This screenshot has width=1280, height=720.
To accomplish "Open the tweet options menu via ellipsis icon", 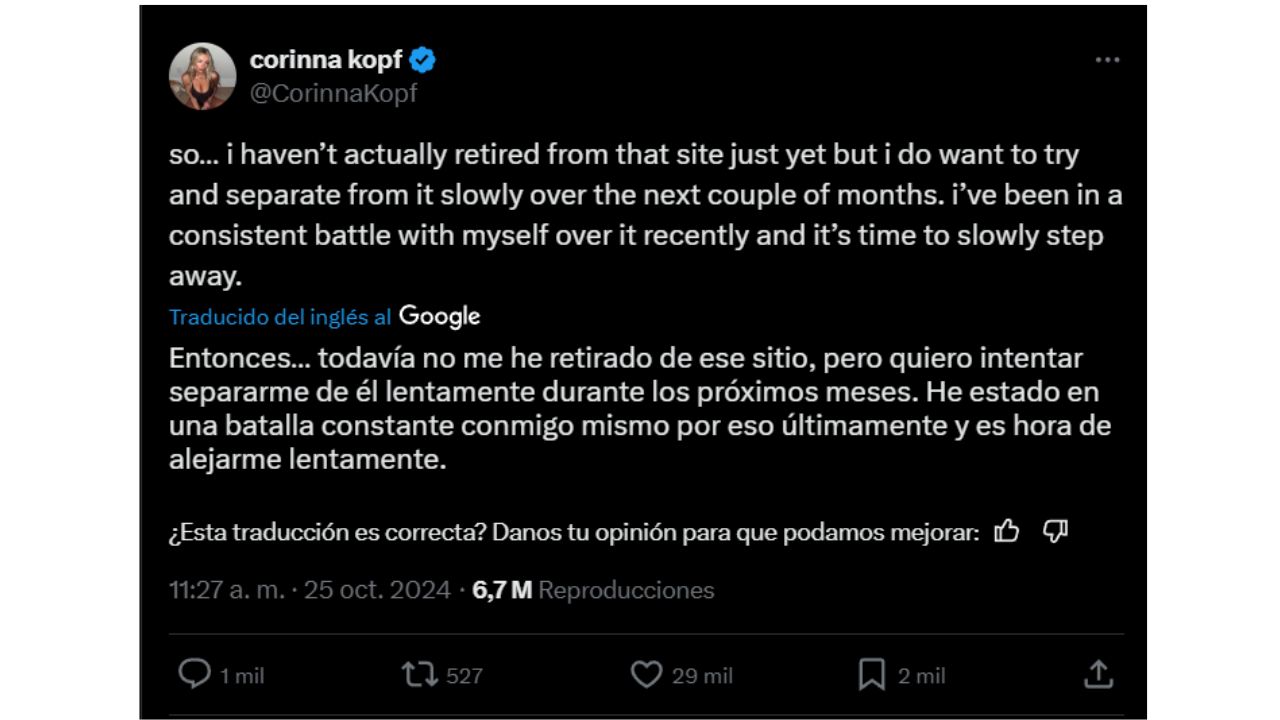I will 1107,60.
